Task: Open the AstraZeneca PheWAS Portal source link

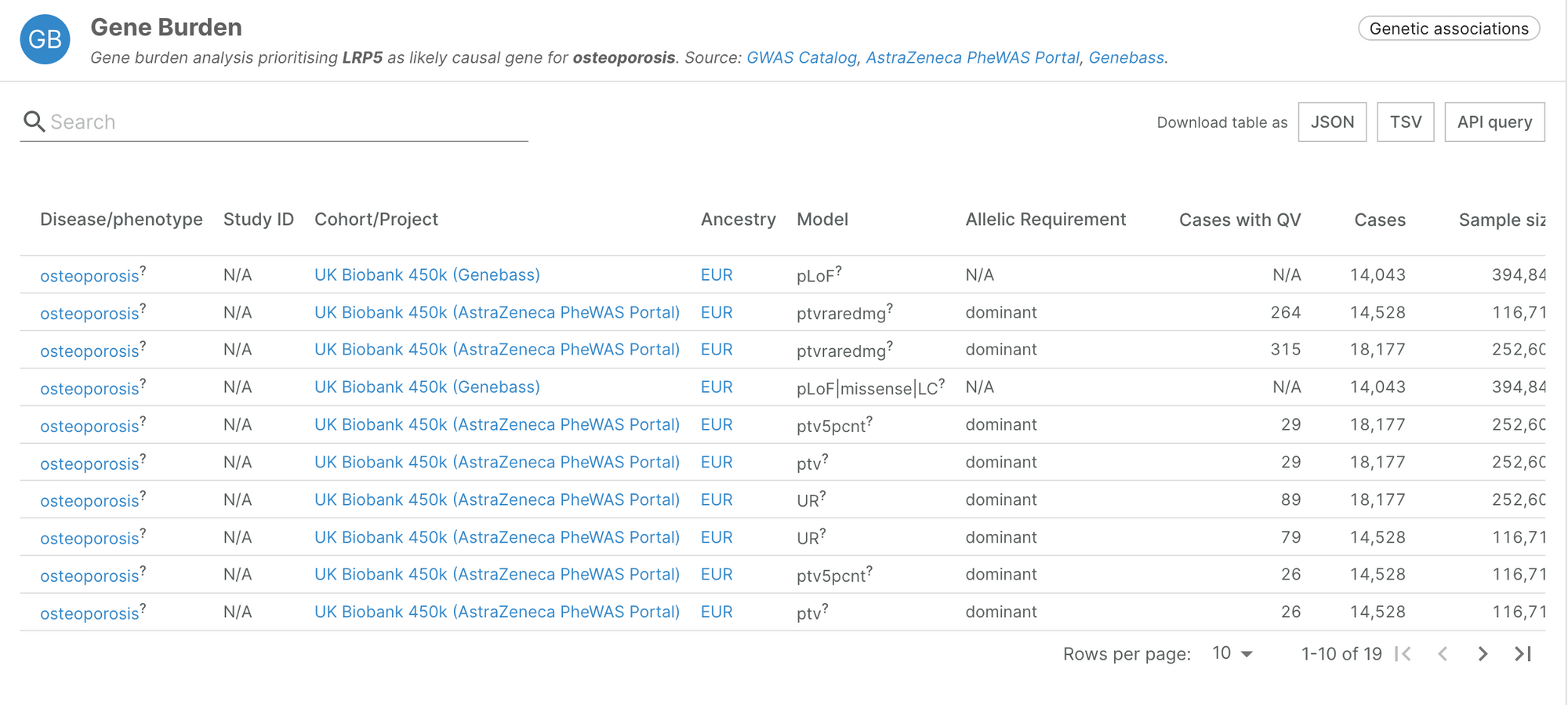Action: [x=972, y=58]
